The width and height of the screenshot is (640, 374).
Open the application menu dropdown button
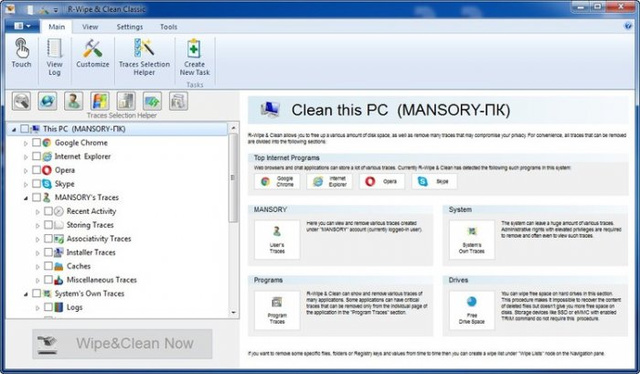(x=22, y=26)
